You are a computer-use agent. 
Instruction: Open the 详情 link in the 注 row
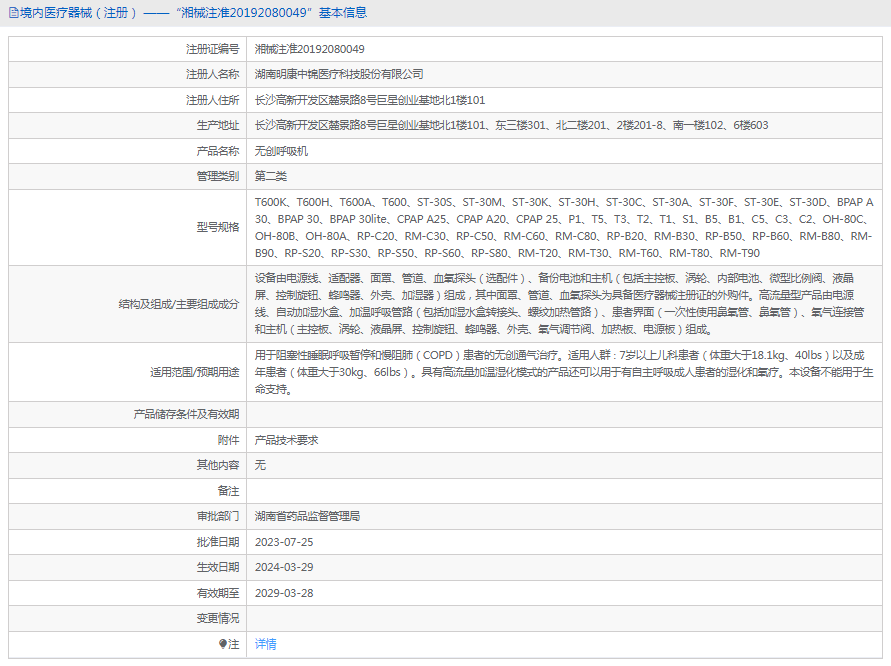pos(265,644)
